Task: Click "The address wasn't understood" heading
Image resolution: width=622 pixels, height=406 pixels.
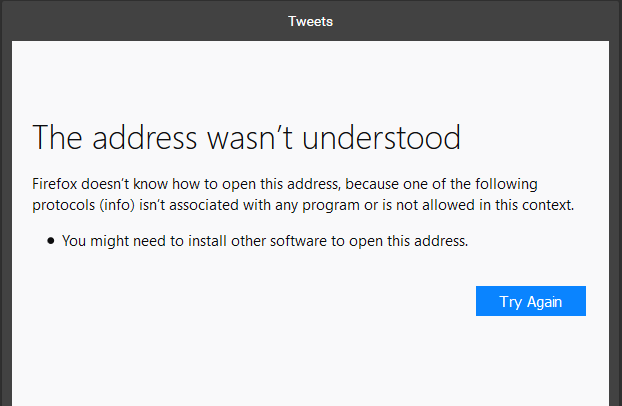Action: [247, 138]
